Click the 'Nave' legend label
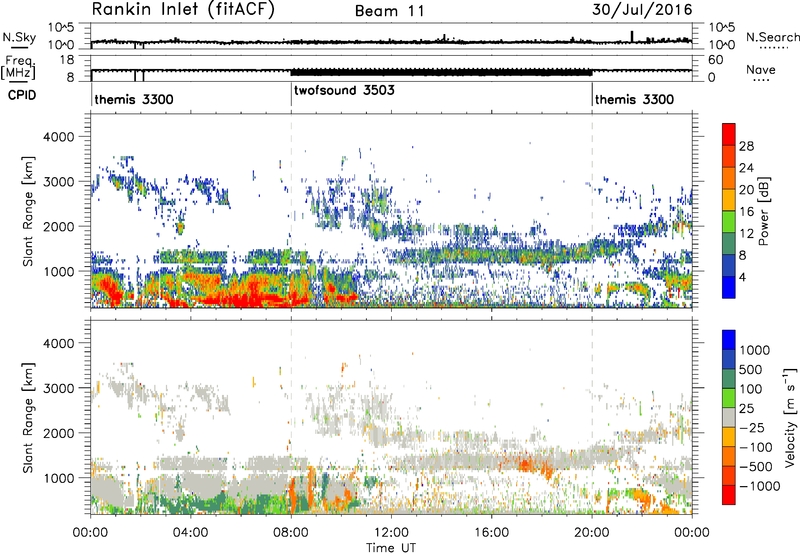The height and width of the screenshot is (554, 800). (x=761, y=69)
